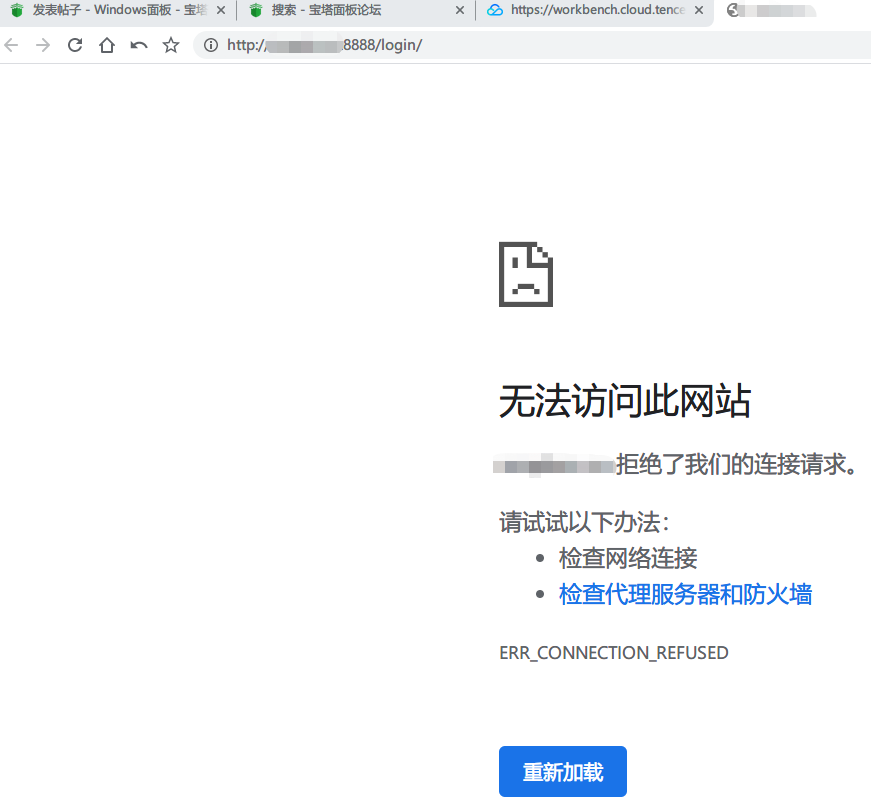Open the home page via the house icon

click(x=107, y=45)
